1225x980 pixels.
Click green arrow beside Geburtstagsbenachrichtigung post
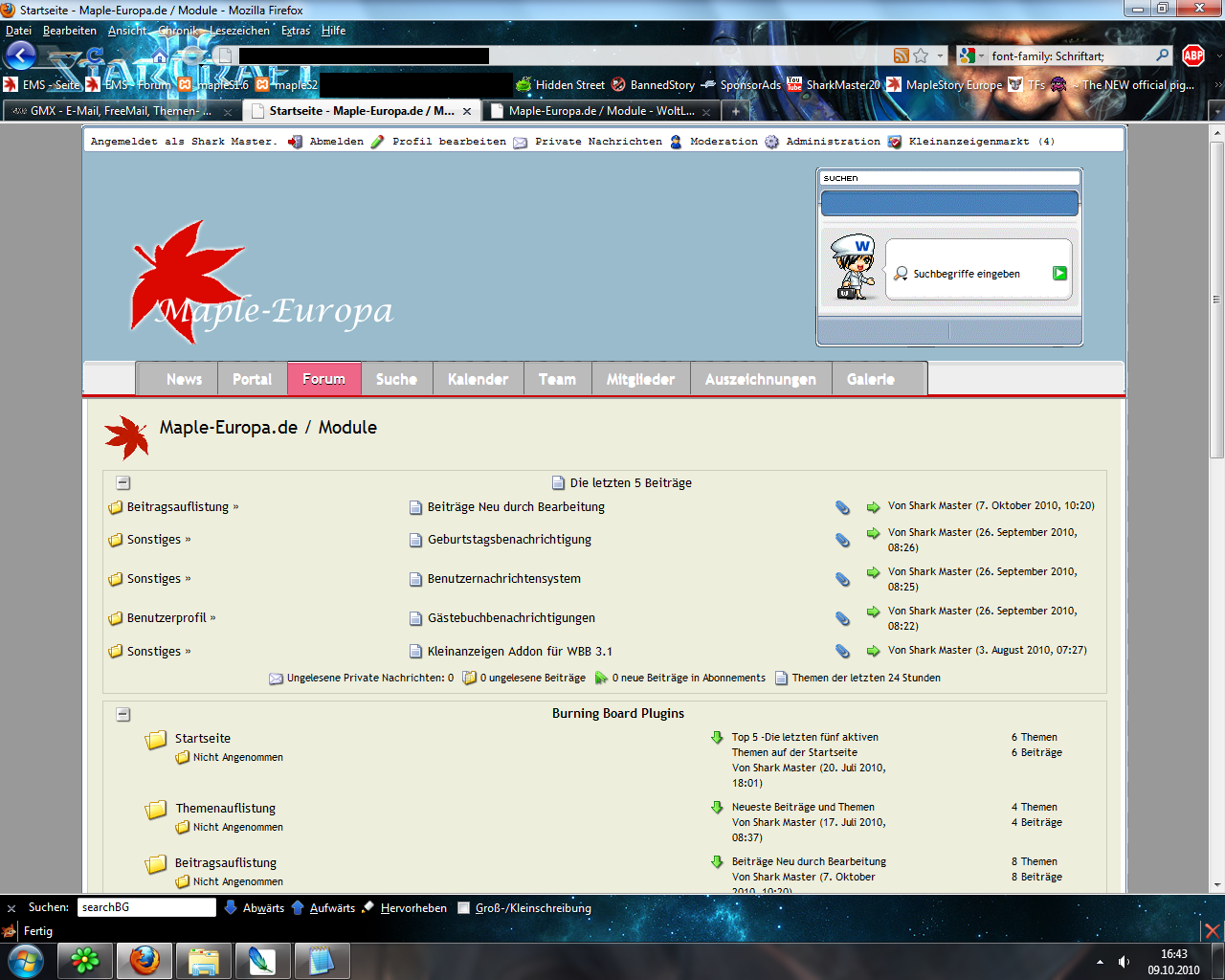tap(873, 533)
